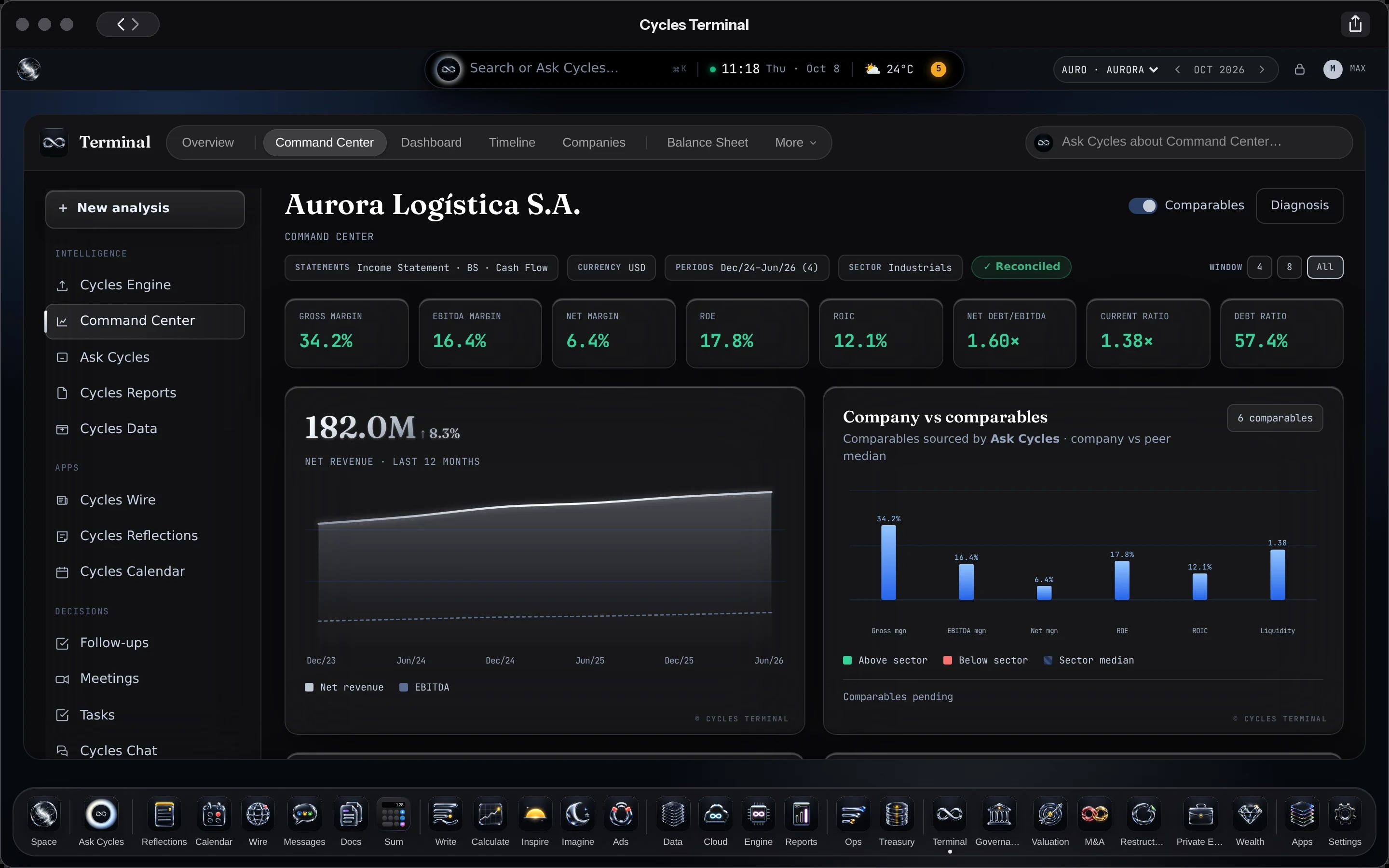Screen dimensions: 1389x868
Task: Launch the Valuation dock icon
Action: click(x=1050, y=814)
